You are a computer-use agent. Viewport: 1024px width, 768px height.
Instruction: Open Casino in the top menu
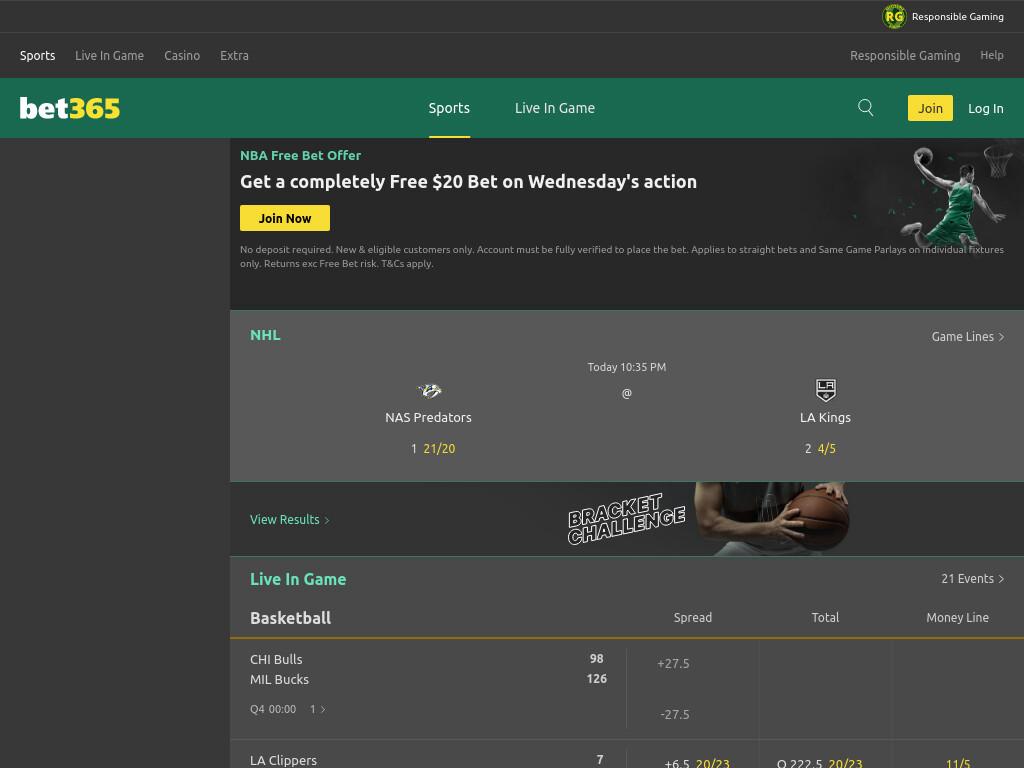pos(182,56)
